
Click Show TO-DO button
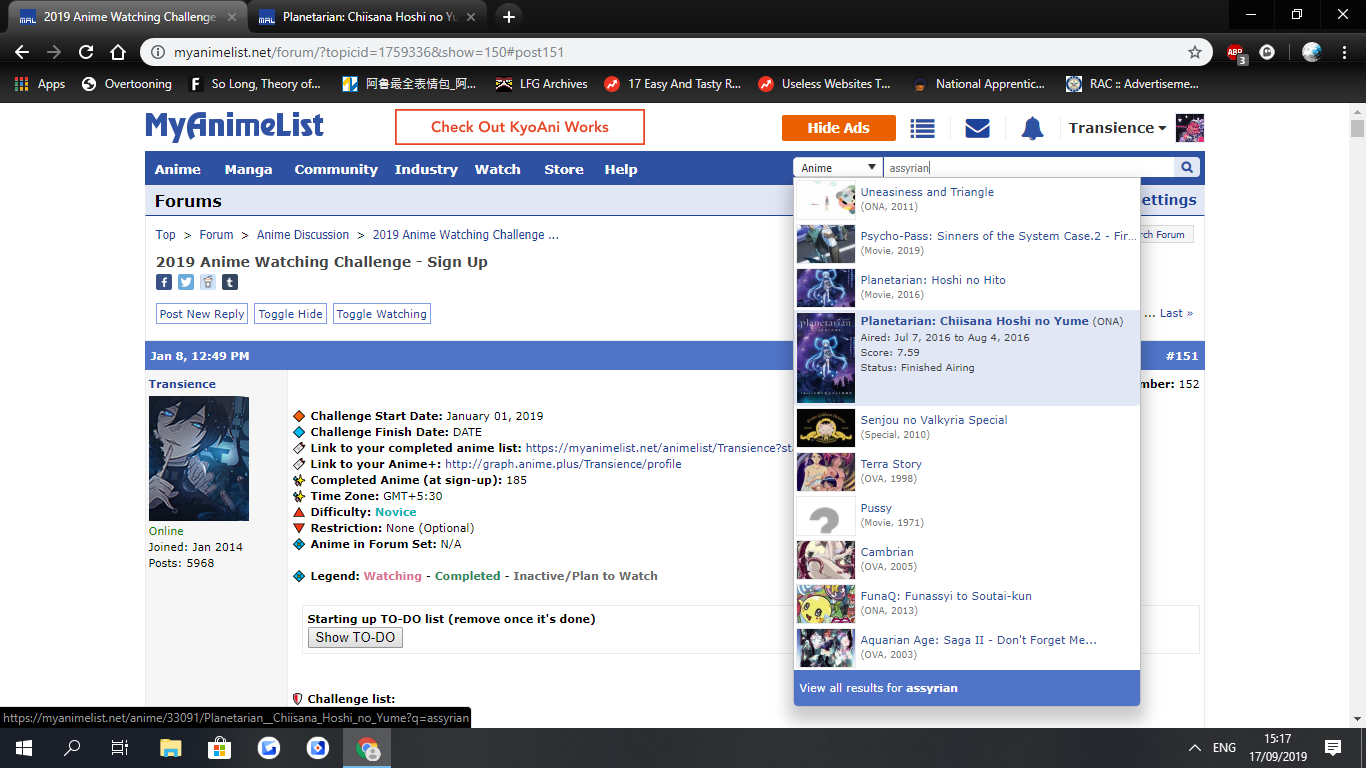pyautogui.click(x=355, y=637)
